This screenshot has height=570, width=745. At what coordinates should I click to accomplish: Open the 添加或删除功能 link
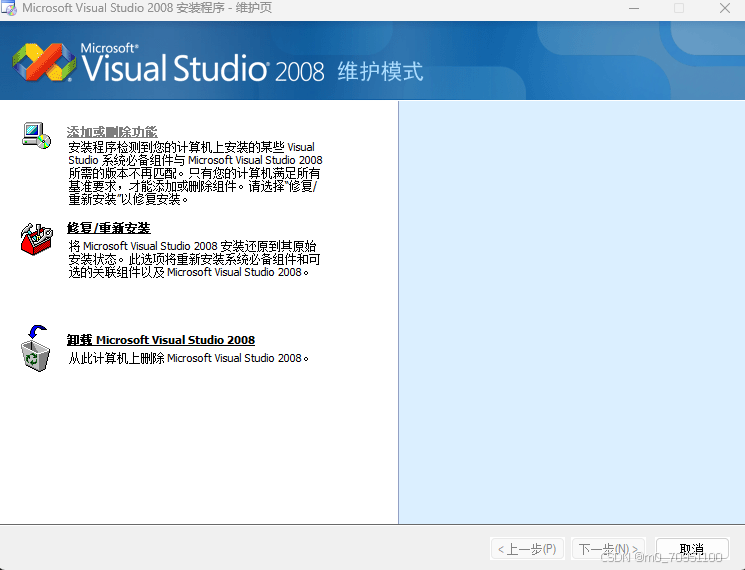coord(112,132)
